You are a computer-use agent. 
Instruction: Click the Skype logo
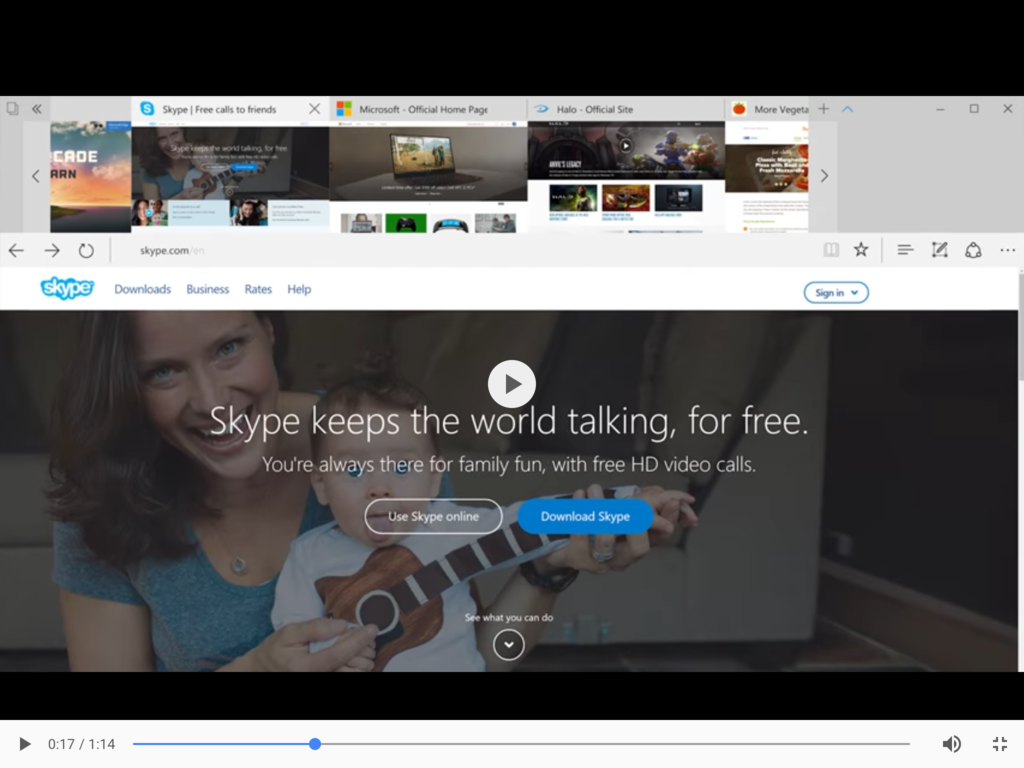67,287
